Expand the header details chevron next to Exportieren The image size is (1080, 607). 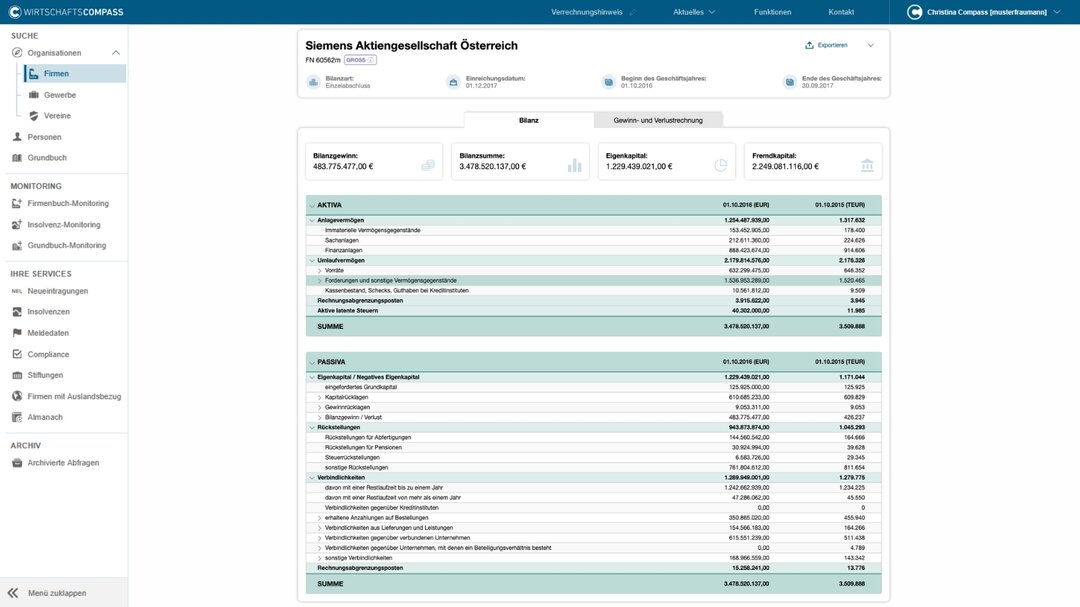point(871,45)
